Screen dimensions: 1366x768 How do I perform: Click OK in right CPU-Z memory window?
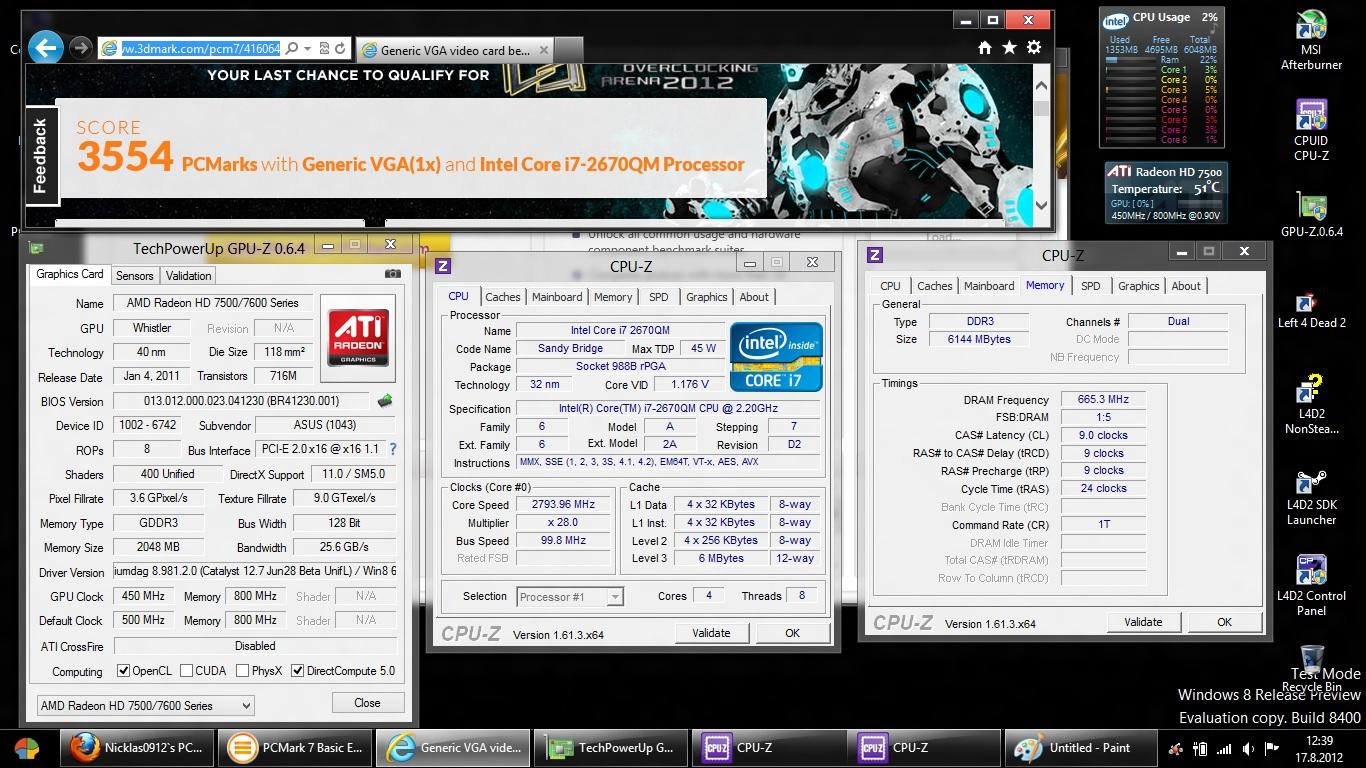pos(1224,622)
